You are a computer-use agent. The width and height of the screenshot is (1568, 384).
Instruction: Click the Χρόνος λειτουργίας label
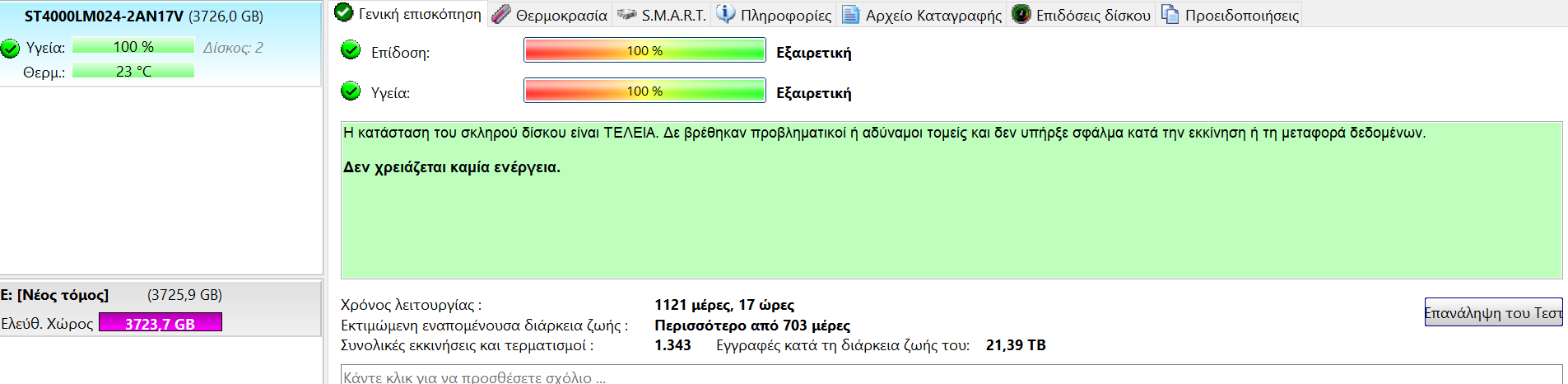pos(412,305)
